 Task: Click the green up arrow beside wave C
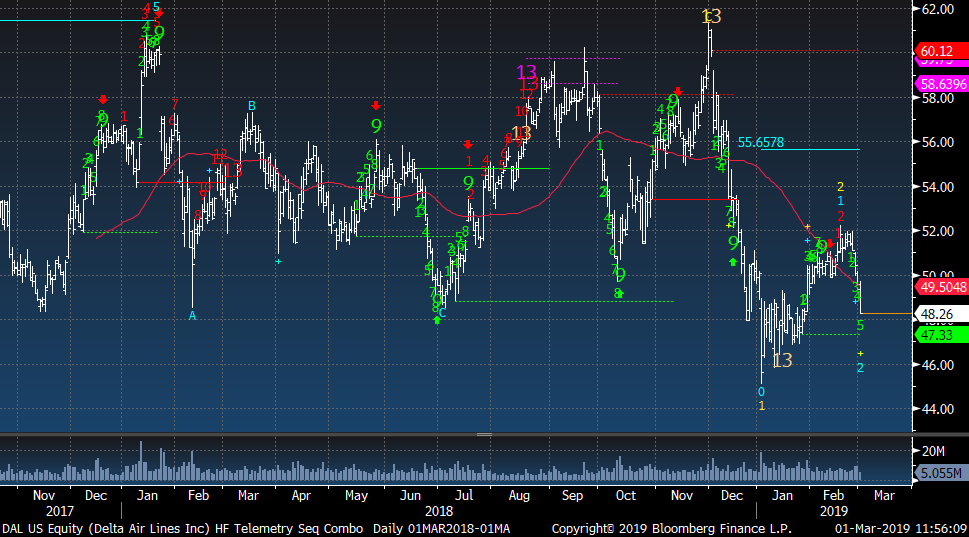click(437, 320)
